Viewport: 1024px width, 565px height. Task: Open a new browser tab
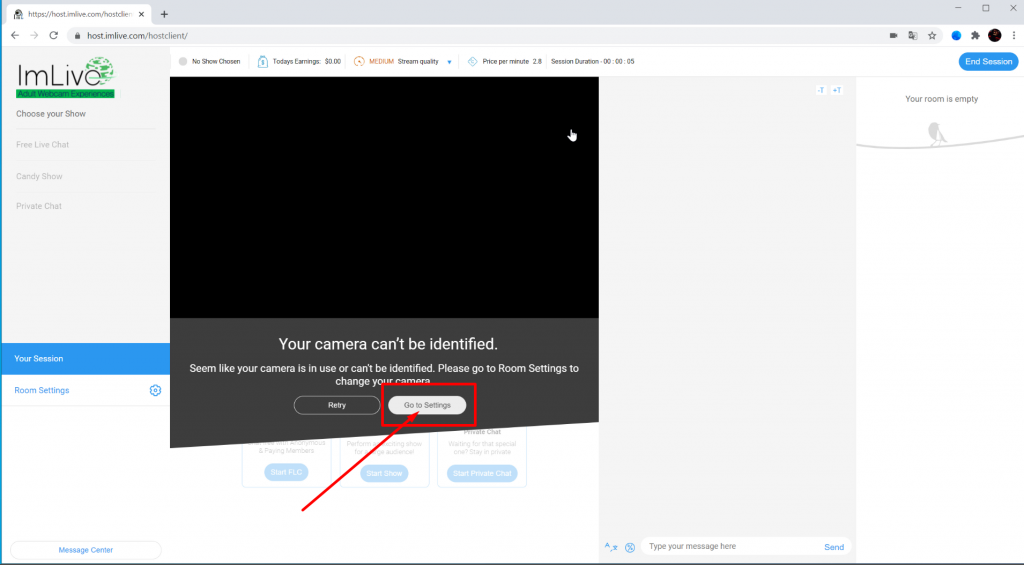tap(164, 14)
